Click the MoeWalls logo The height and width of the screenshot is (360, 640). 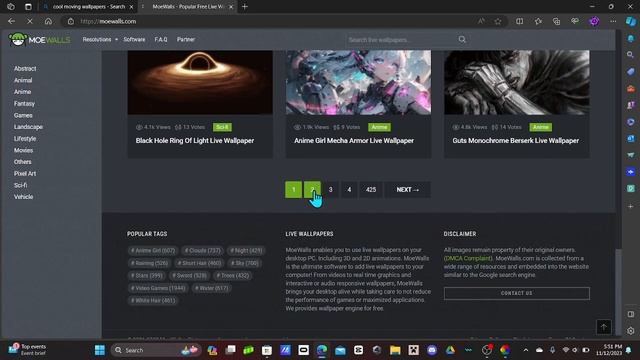[40, 40]
